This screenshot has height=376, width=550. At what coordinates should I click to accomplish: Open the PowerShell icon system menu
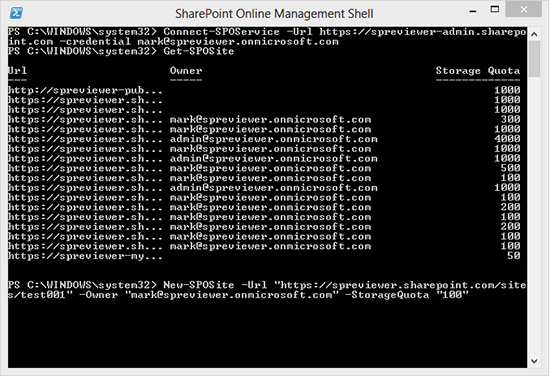16,13
